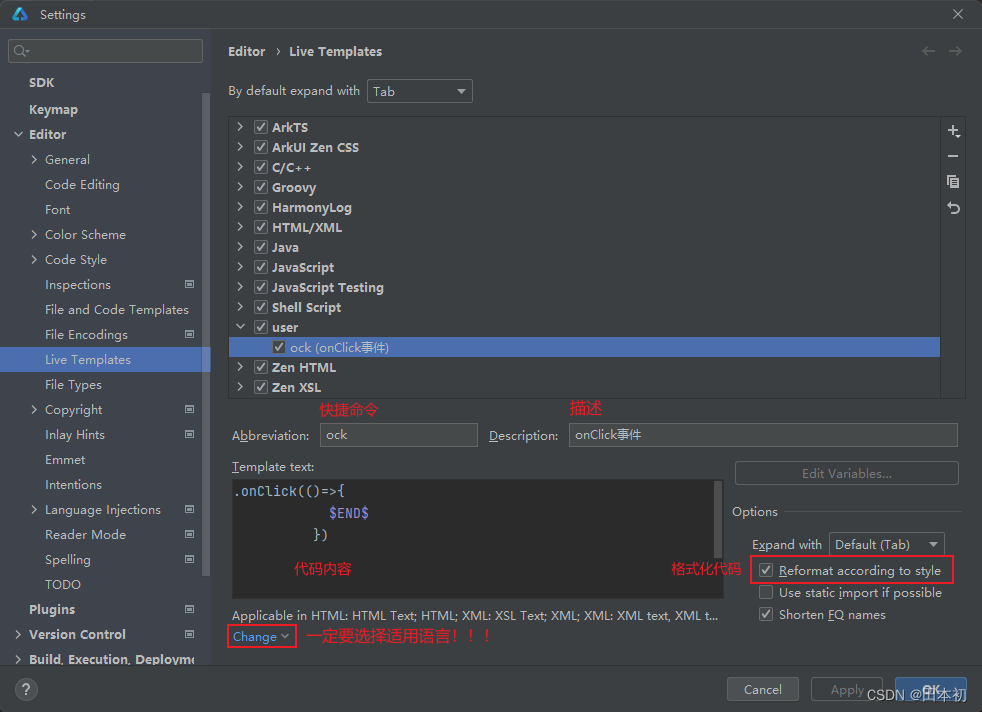Image resolution: width=982 pixels, height=712 pixels.
Task: Click inside the Template text editor
Action: (x=473, y=539)
